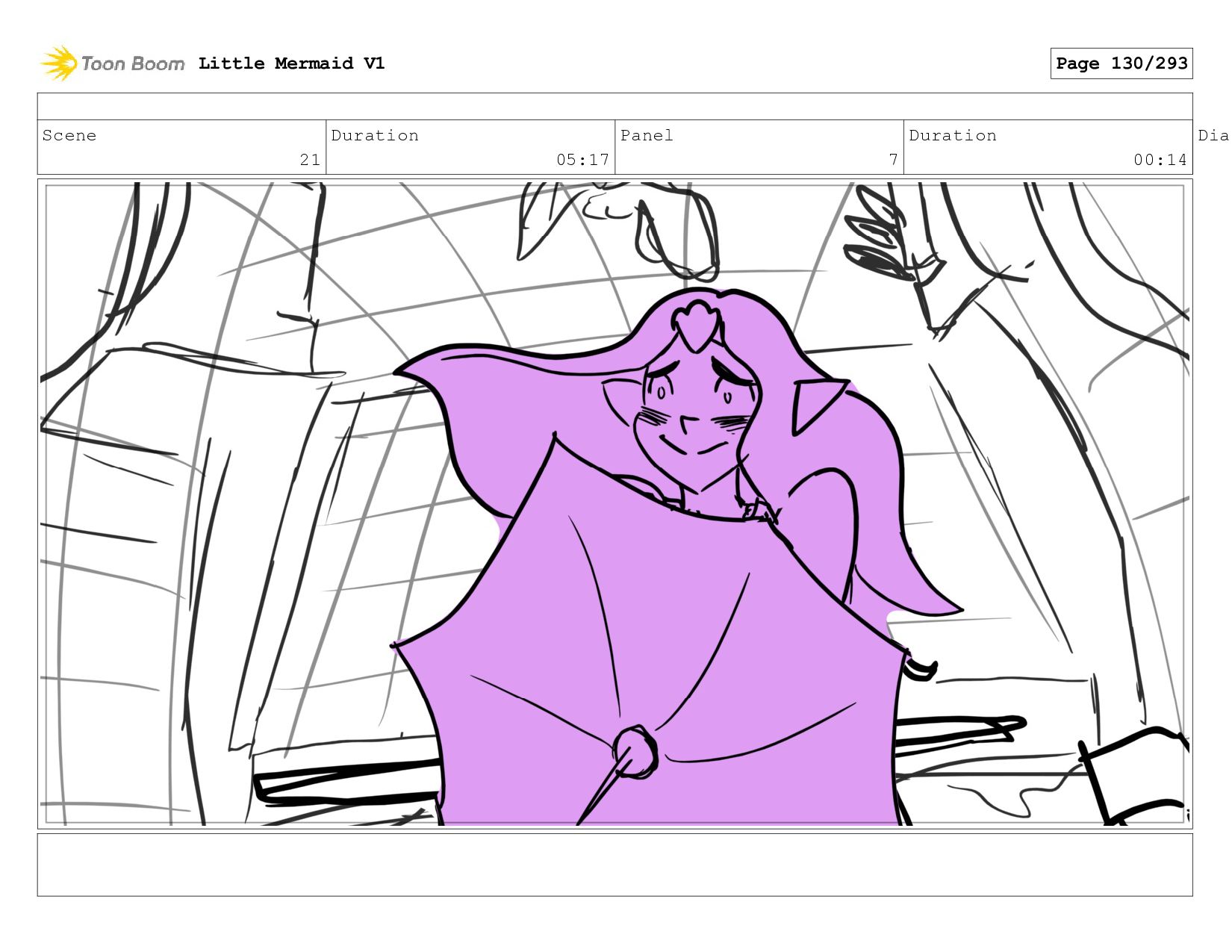Image resolution: width=1232 pixels, height=952 pixels.
Task: Click the scene duration value '05:17'
Action: pyautogui.click(x=582, y=160)
